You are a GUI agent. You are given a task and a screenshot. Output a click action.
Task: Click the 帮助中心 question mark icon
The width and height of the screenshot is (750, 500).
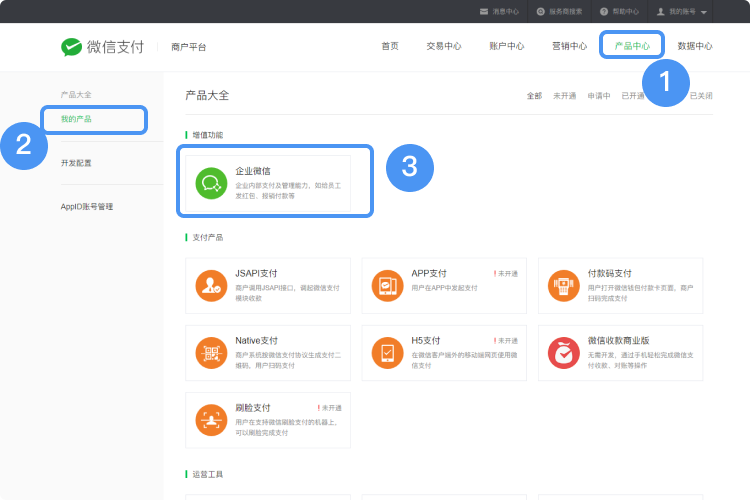(604, 11)
